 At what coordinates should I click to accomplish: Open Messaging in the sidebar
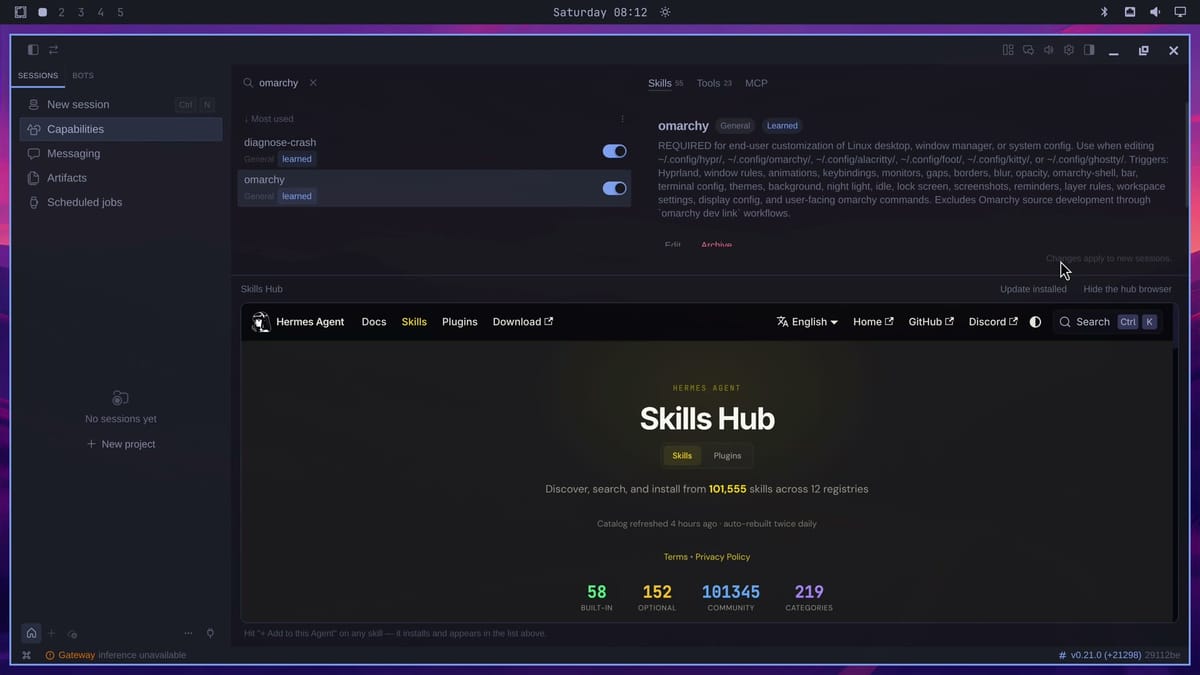(121, 154)
